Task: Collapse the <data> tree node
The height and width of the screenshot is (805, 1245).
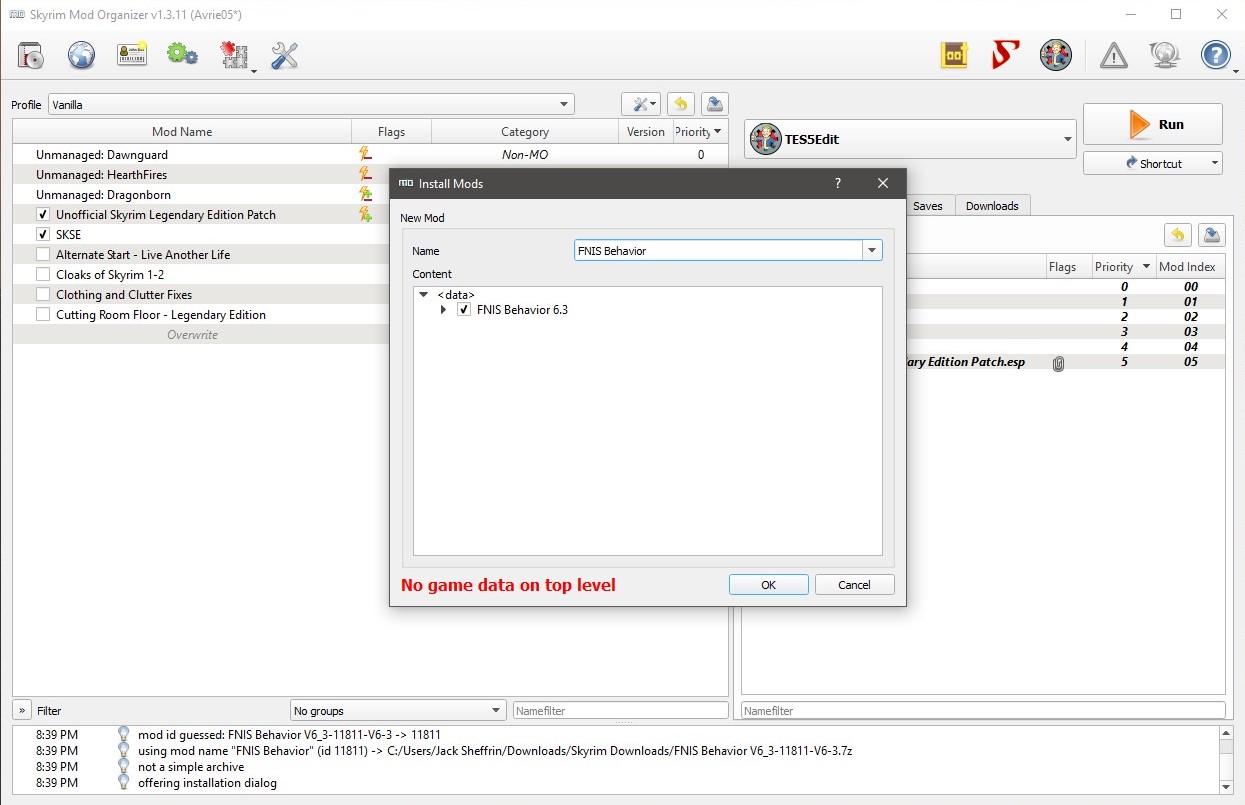Action: coord(425,295)
